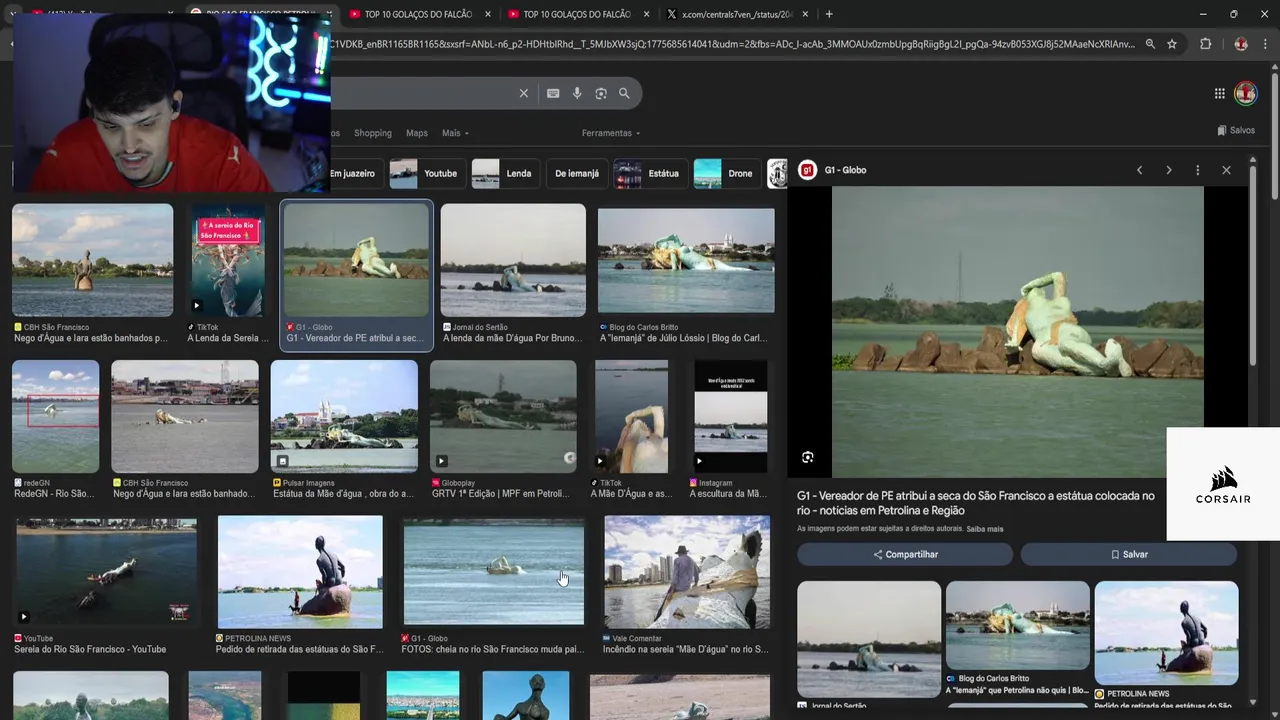The image size is (1280, 720).
Task: Close the first TOP 10 GOLAÇOS tab
Action: (488, 14)
